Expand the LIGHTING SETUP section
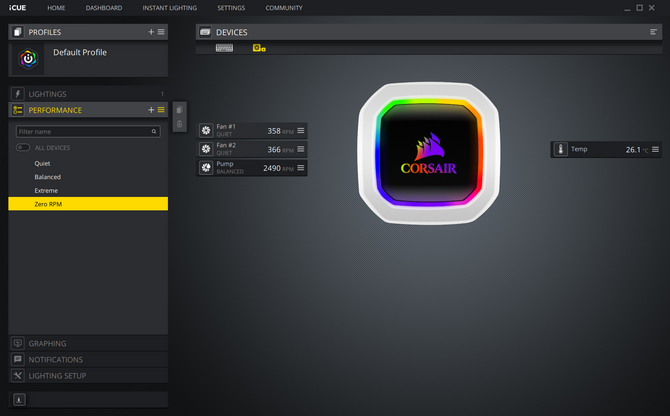Screen dimensions: 670x416 tap(88, 376)
